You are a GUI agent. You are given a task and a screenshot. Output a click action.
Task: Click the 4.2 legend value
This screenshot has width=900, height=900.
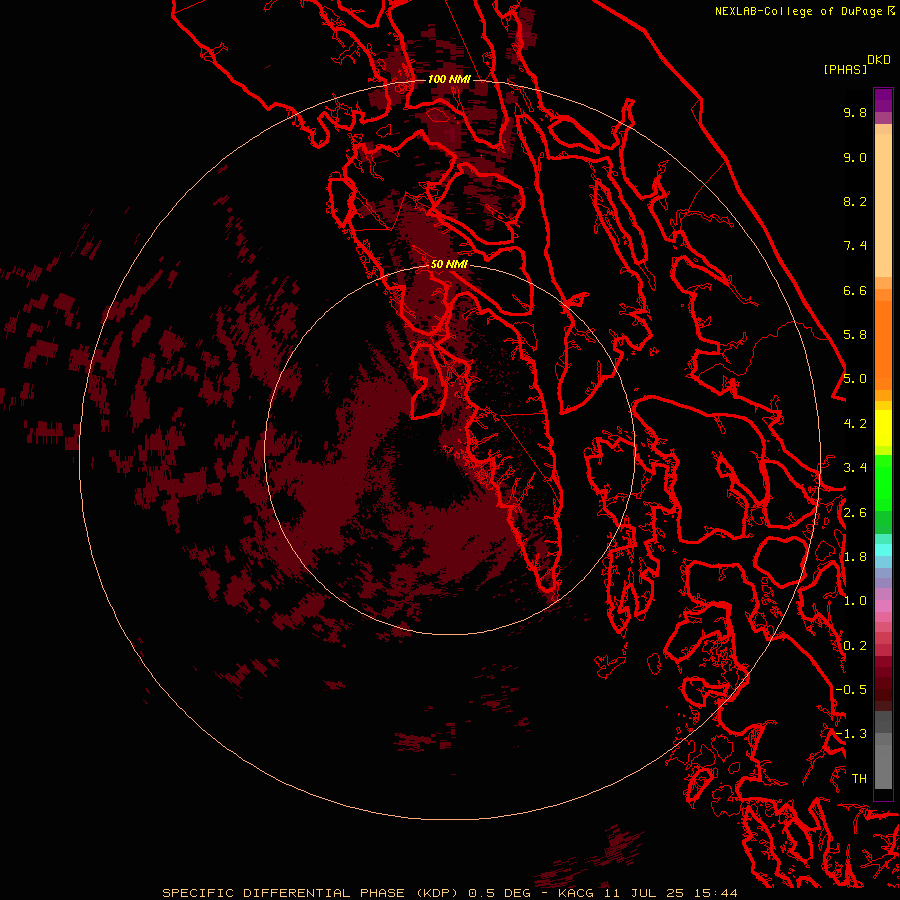click(x=855, y=424)
